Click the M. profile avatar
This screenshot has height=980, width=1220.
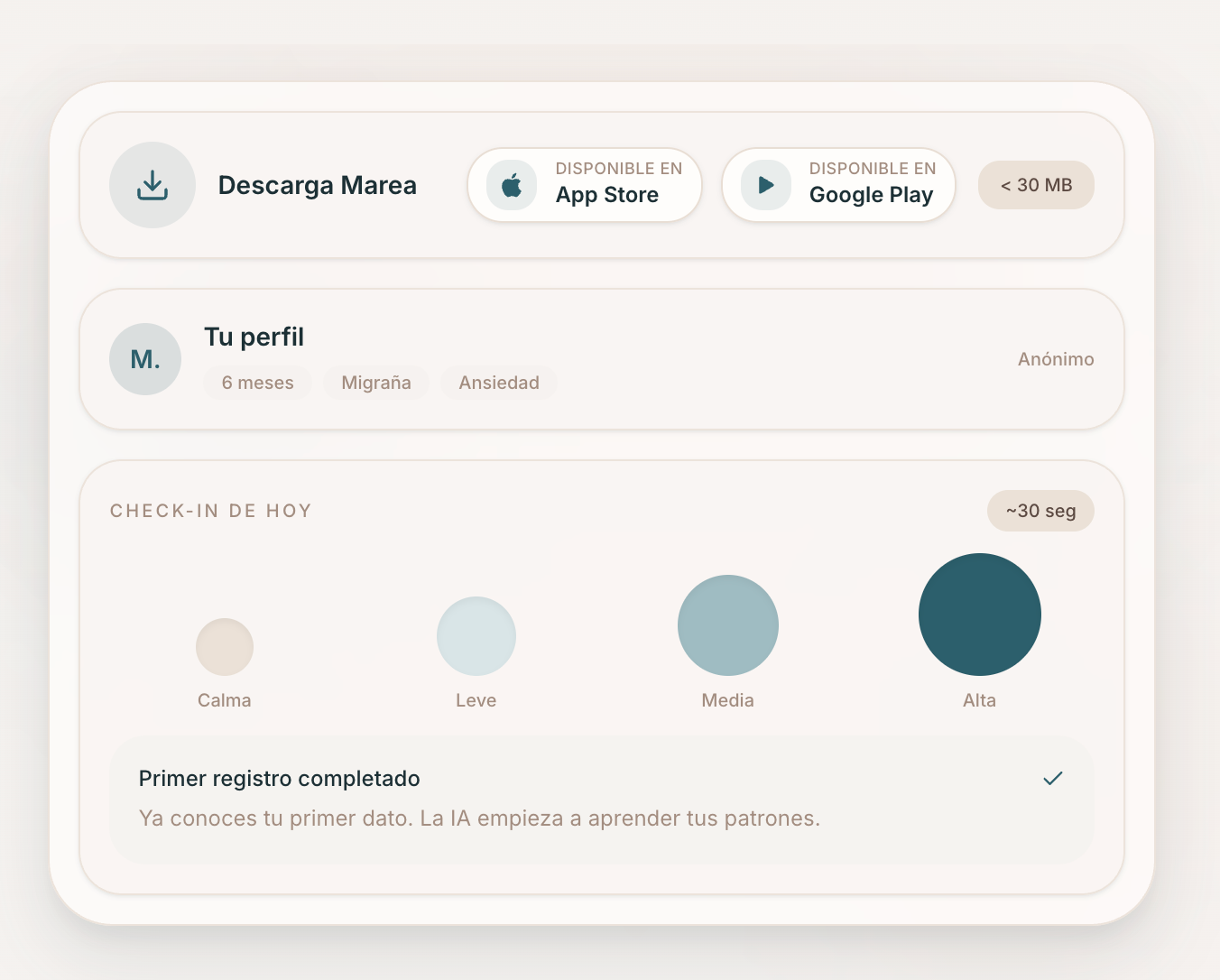pyautogui.click(x=145, y=359)
